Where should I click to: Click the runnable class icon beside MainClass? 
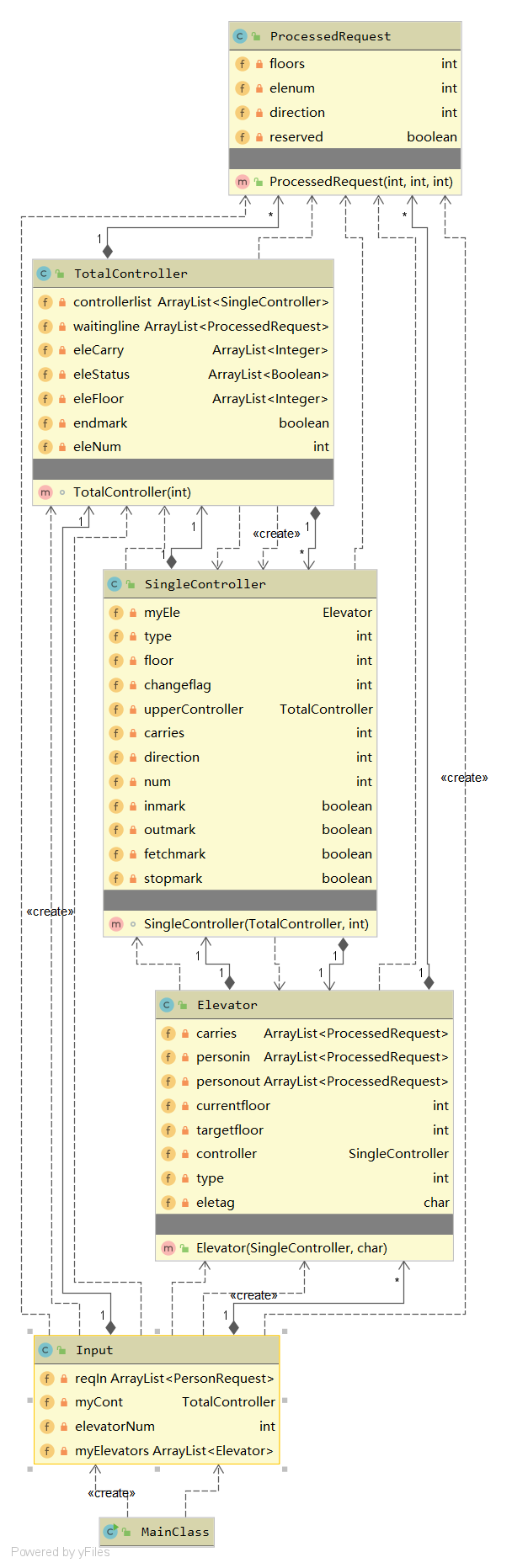pos(110,1532)
